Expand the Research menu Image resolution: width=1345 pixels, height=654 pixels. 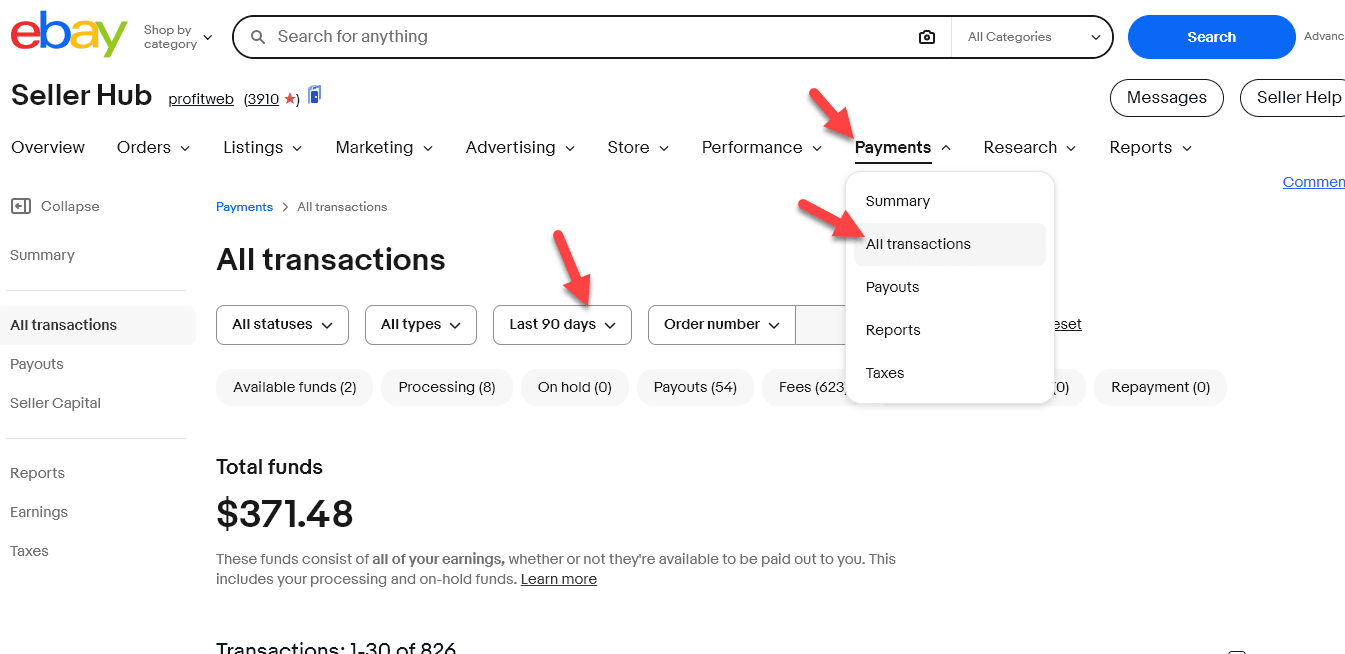[1030, 147]
